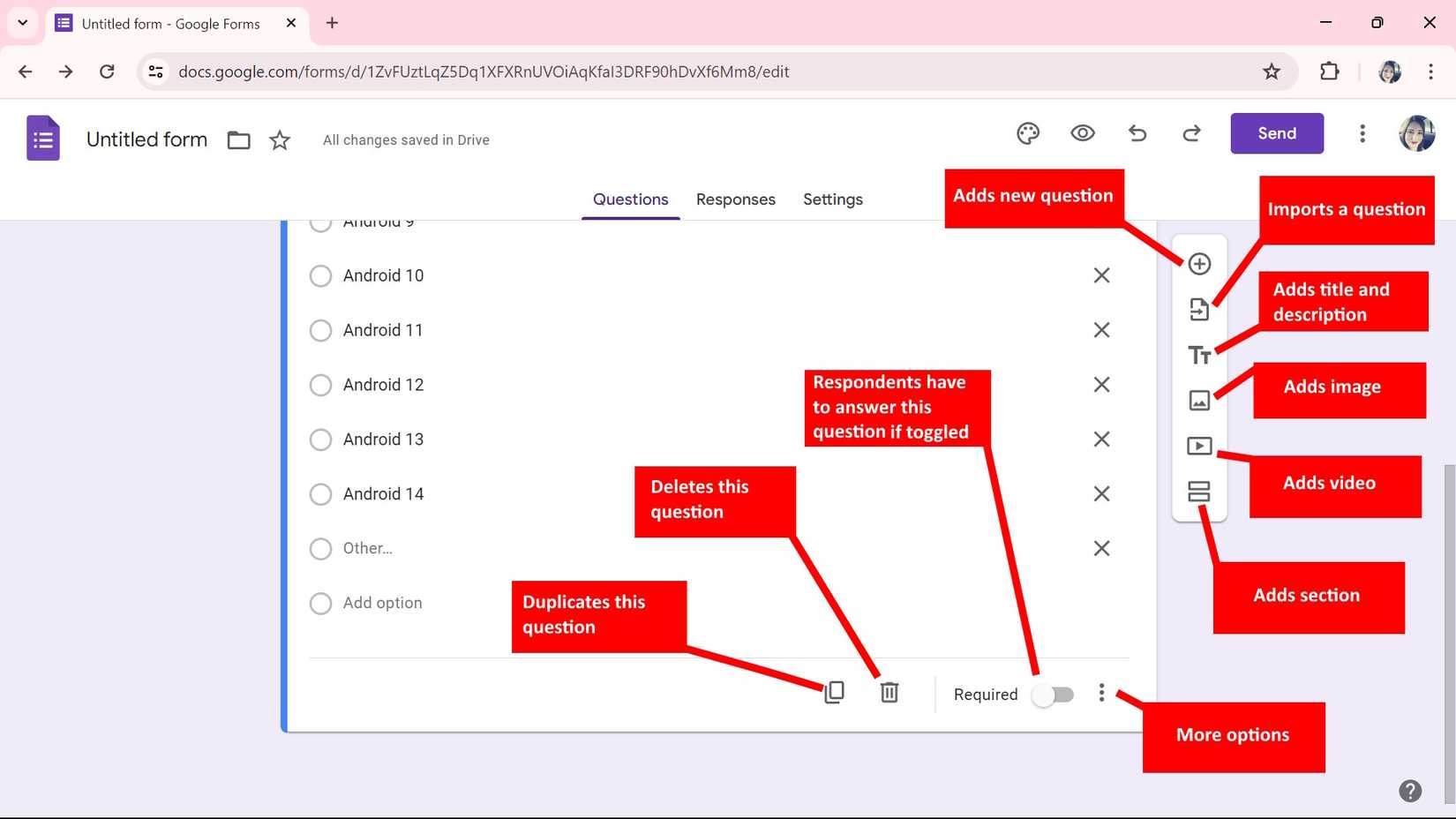Open Google Forms home logo

43,139
